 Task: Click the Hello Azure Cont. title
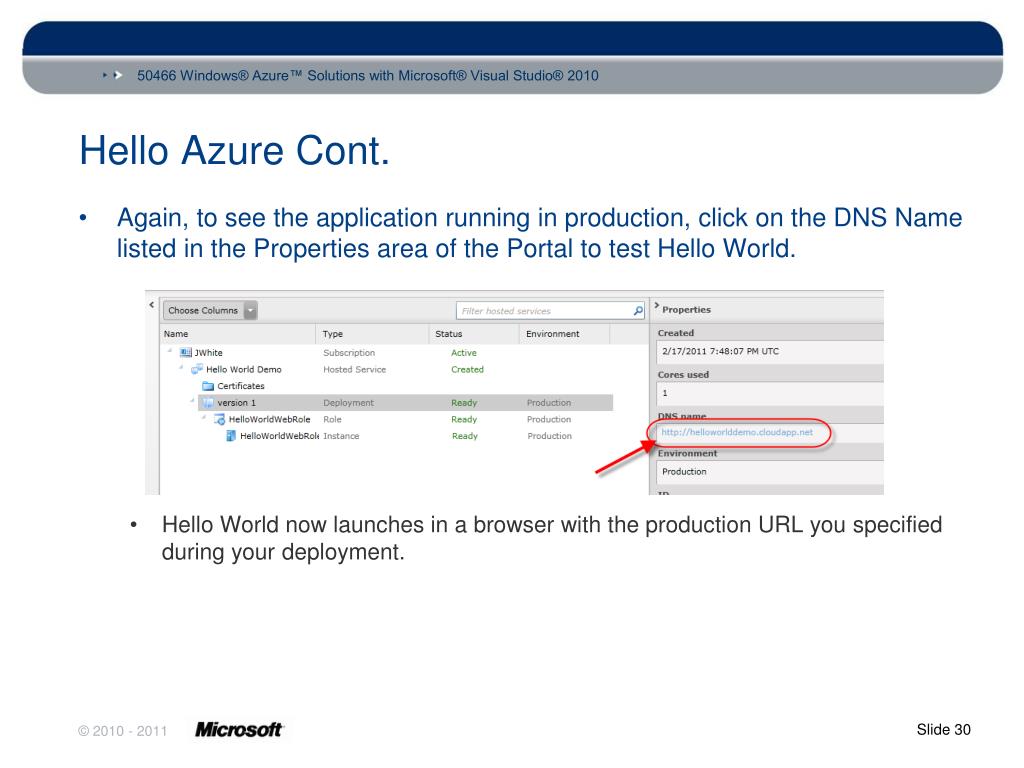[x=234, y=151]
